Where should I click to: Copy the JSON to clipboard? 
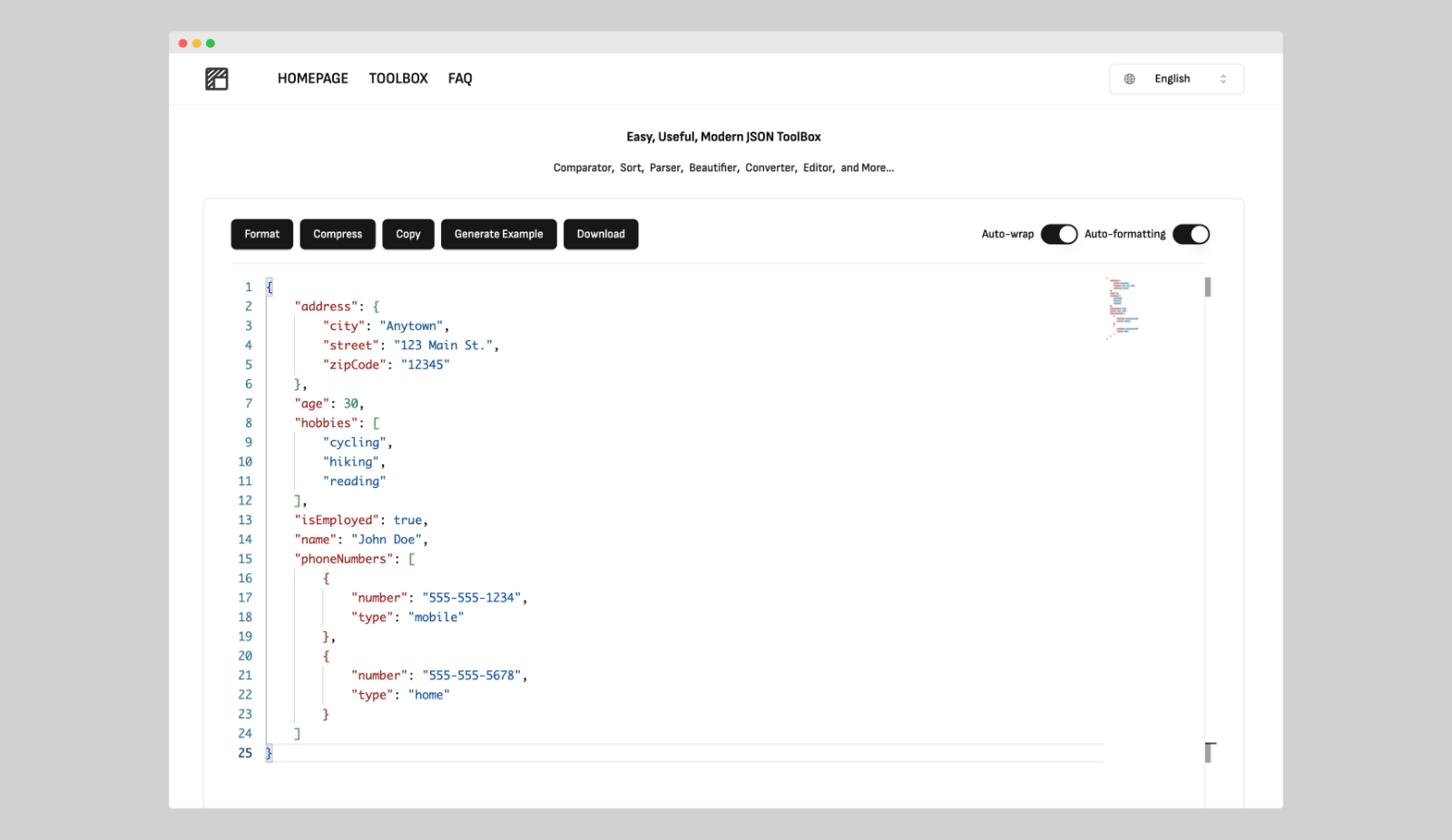pyautogui.click(x=407, y=234)
